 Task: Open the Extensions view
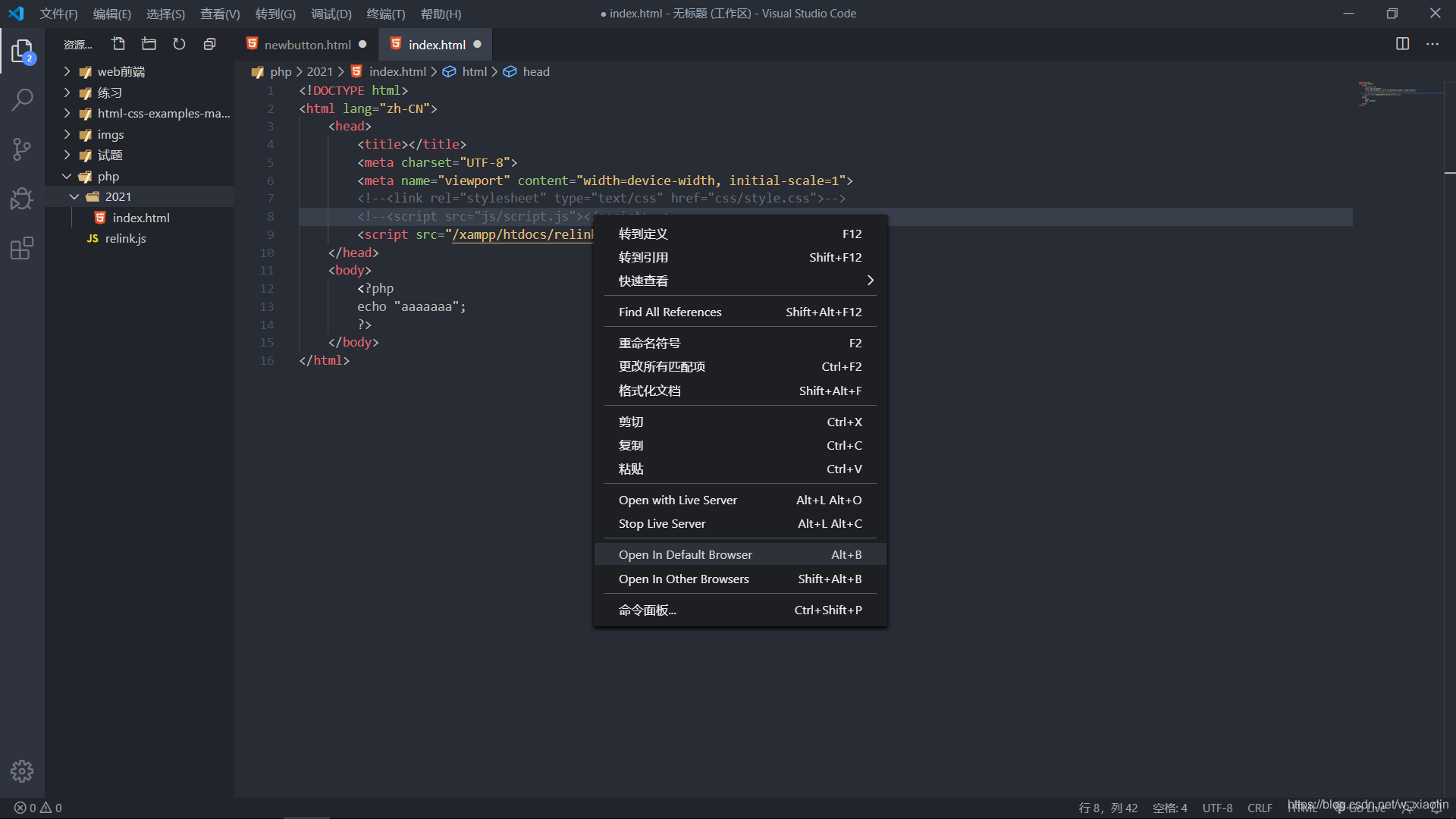coord(22,248)
